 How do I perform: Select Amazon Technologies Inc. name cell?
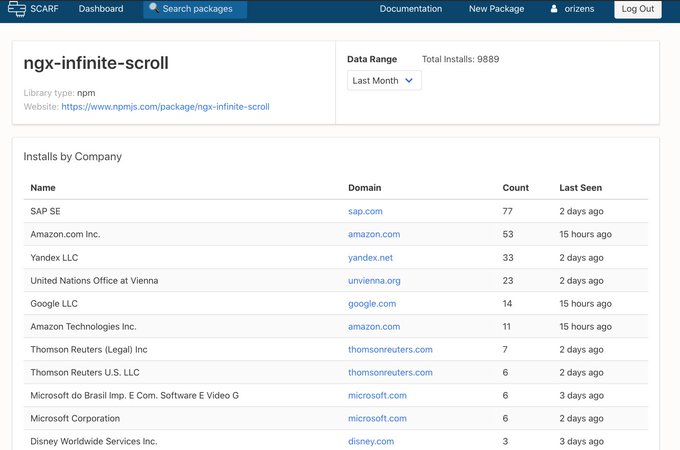(83, 326)
